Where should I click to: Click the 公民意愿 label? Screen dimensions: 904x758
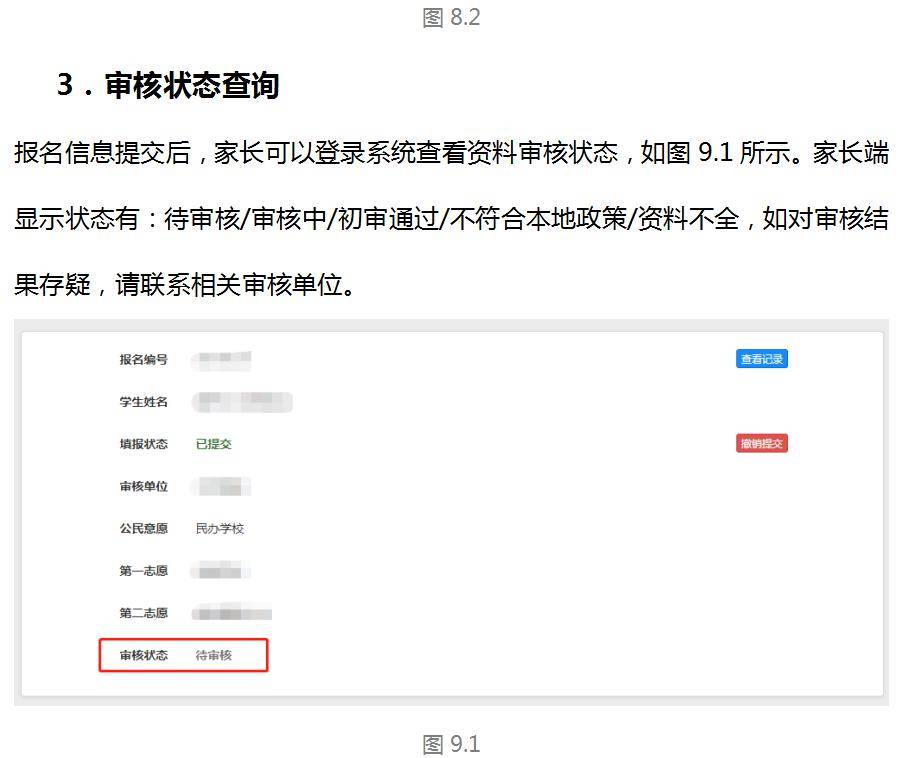(x=144, y=529)
